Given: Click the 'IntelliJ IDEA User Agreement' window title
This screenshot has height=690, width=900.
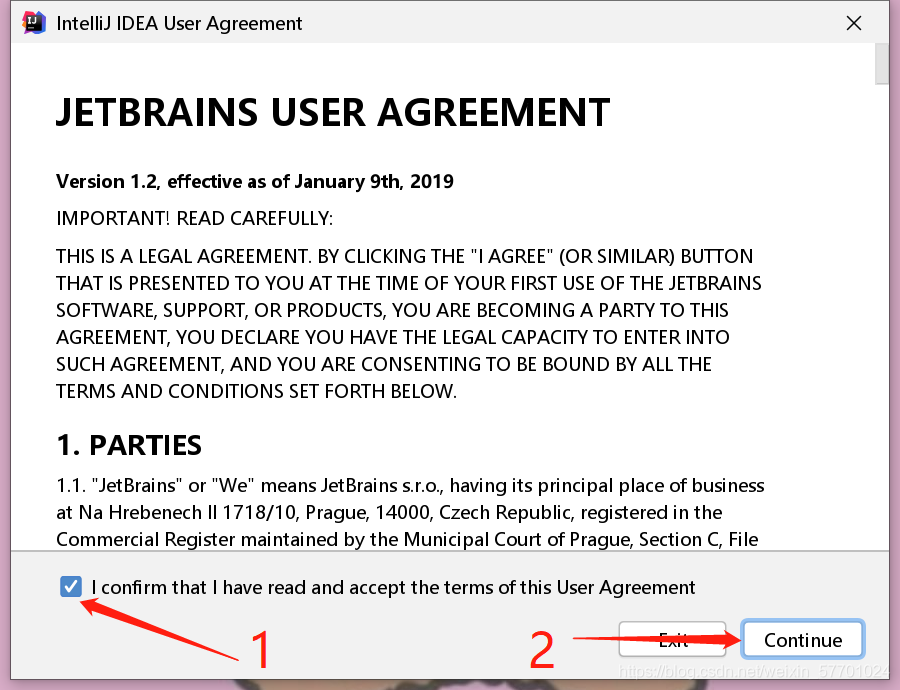Looking at the screenshot, I should click(x=179, y=24).
